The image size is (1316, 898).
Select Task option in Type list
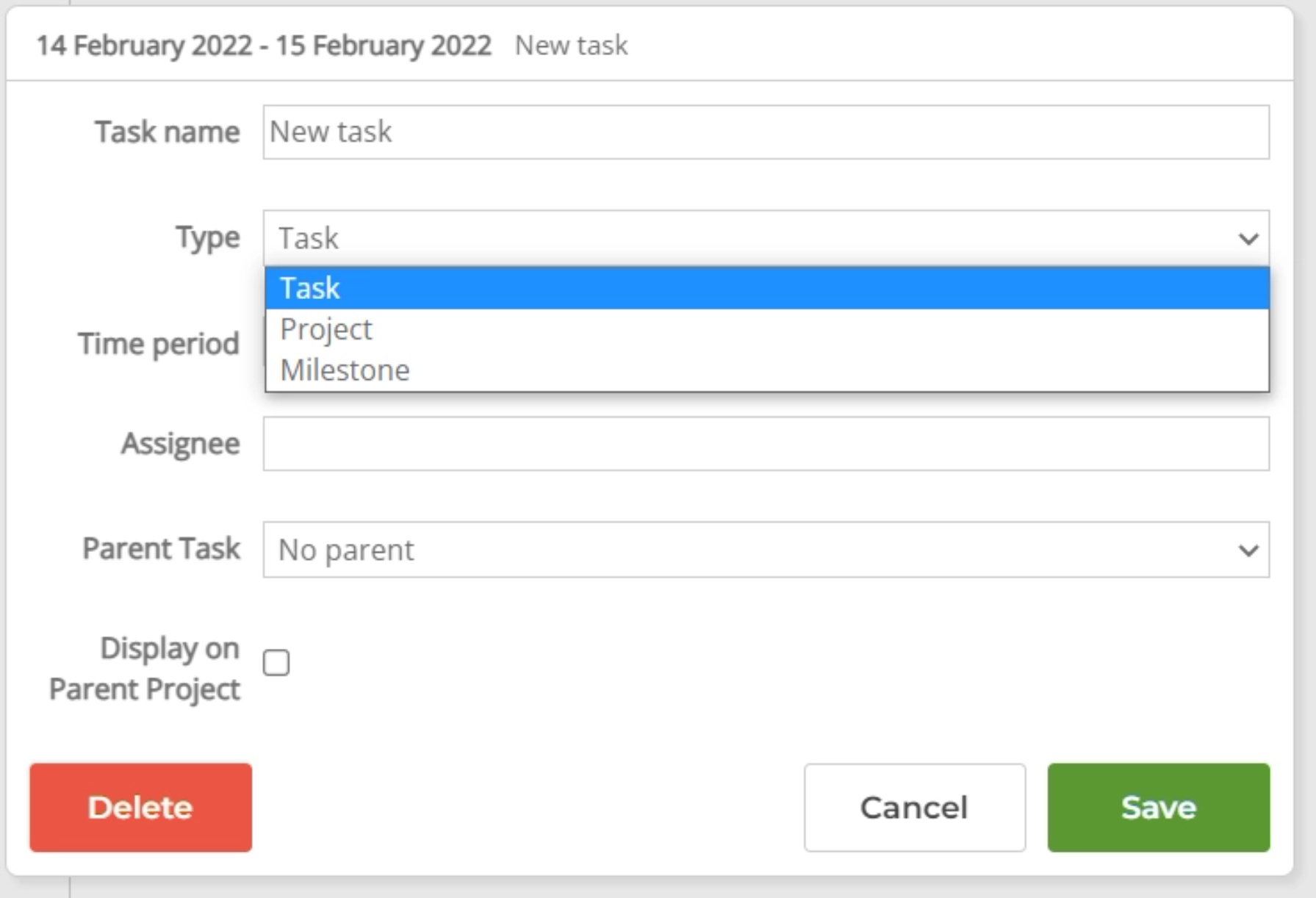point(766,288)
